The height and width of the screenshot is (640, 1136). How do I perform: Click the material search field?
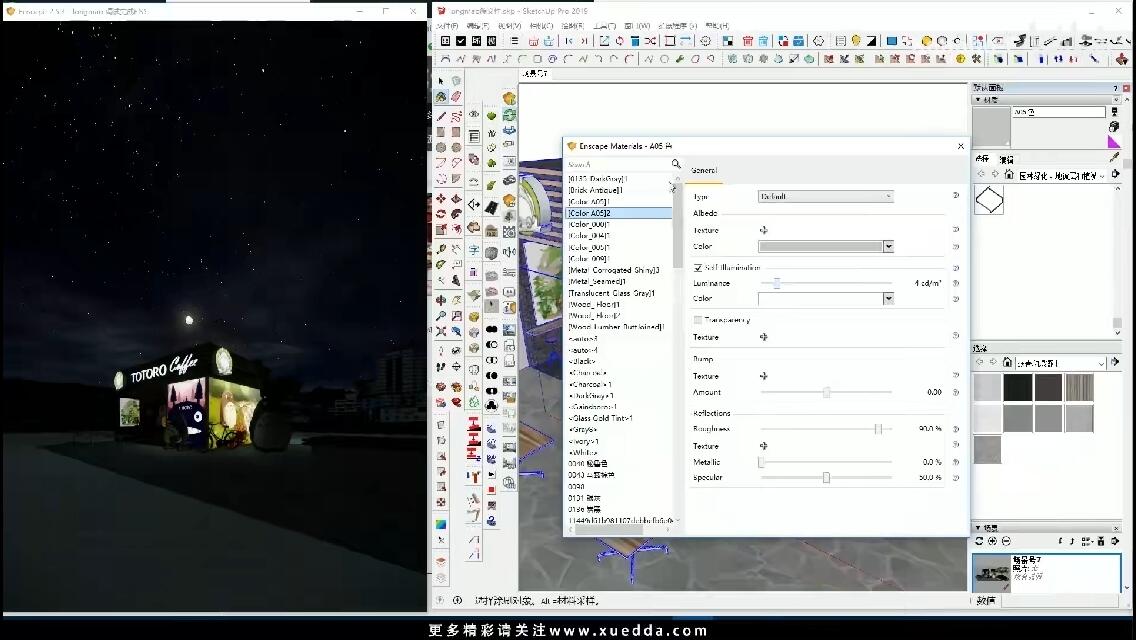coord(618,165)
